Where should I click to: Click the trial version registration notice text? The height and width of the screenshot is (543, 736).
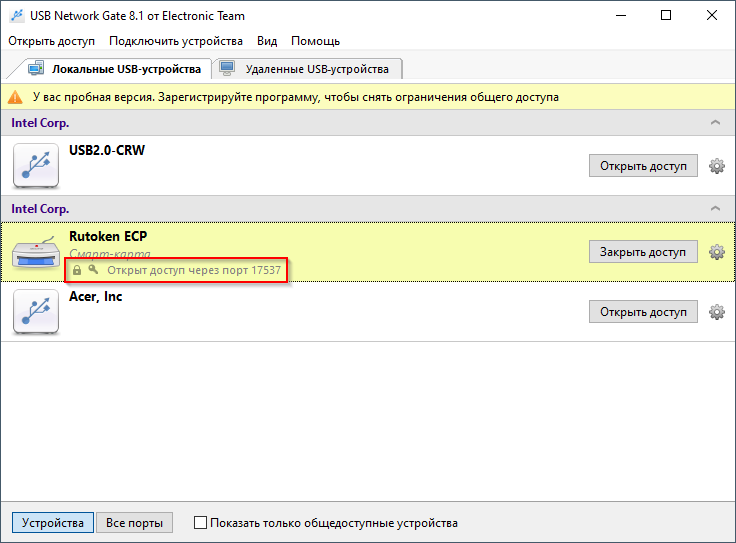click(x=296, y=97)
